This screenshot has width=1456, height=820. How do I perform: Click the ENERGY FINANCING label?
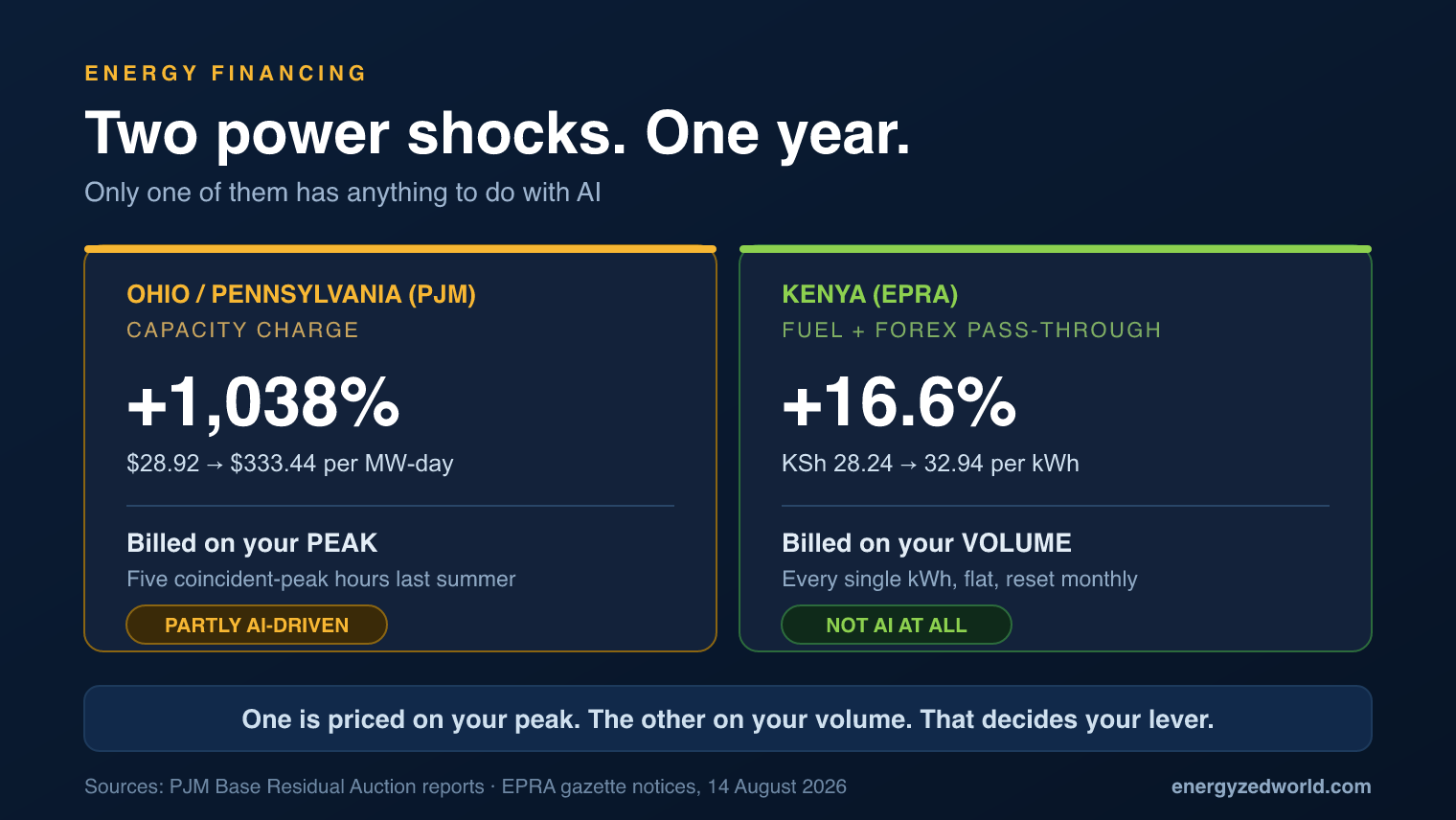click(x=226, y=74)
